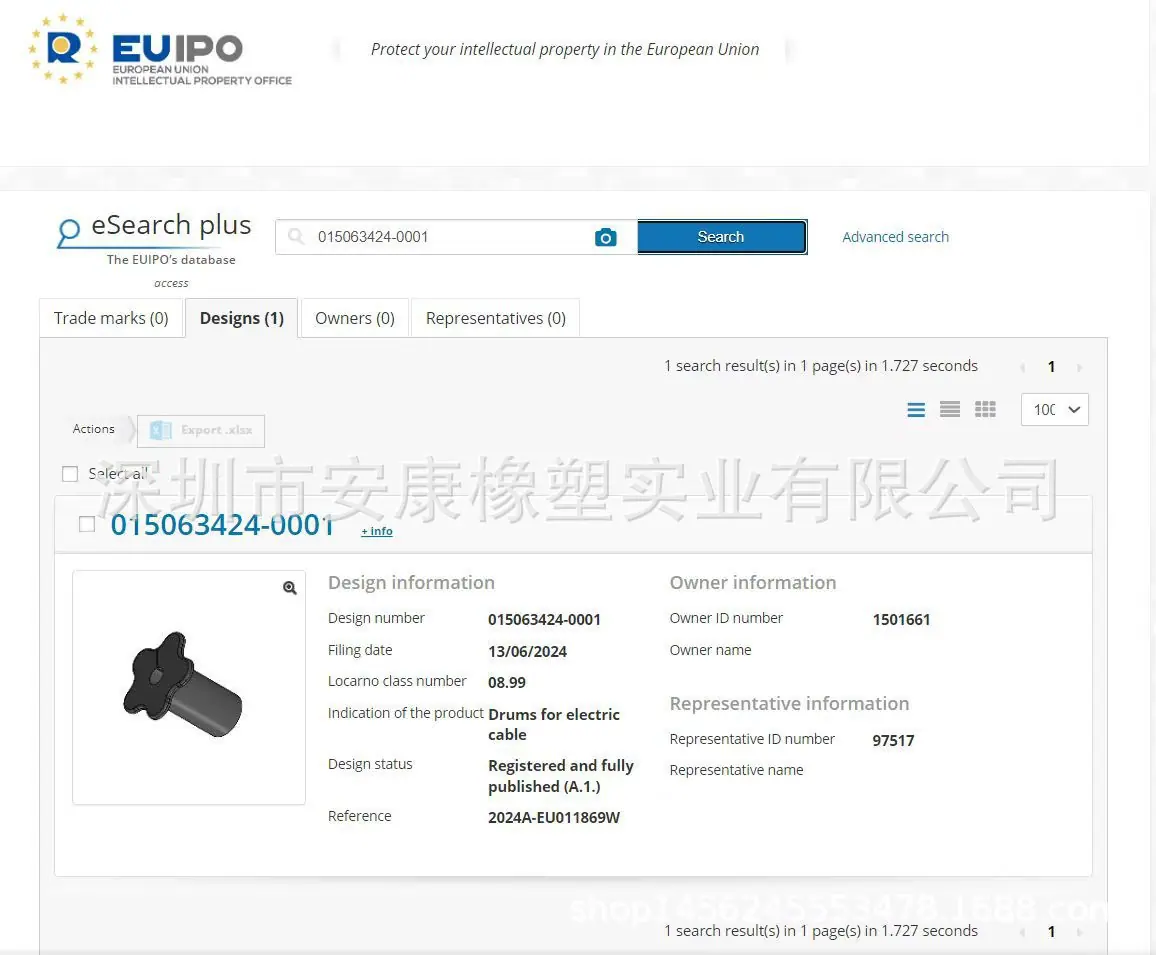Select text Drums for electric cable
Image resolution: width=1156 pixels, height=955 pixels.
554,724
